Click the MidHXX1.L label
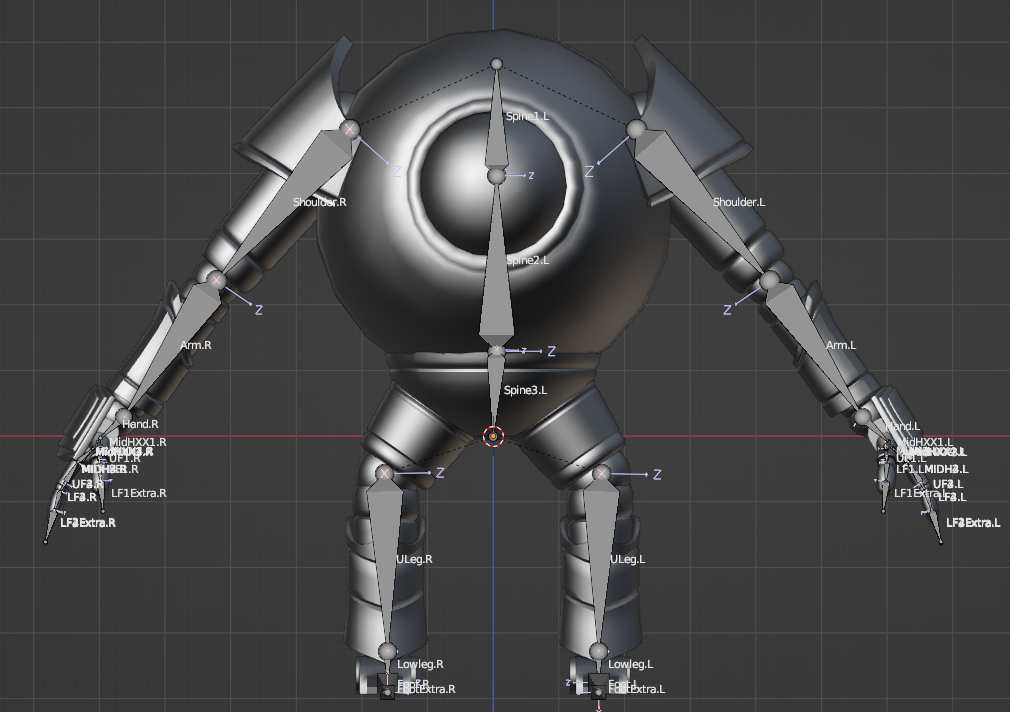1010x712 pixels. point(925,442)
